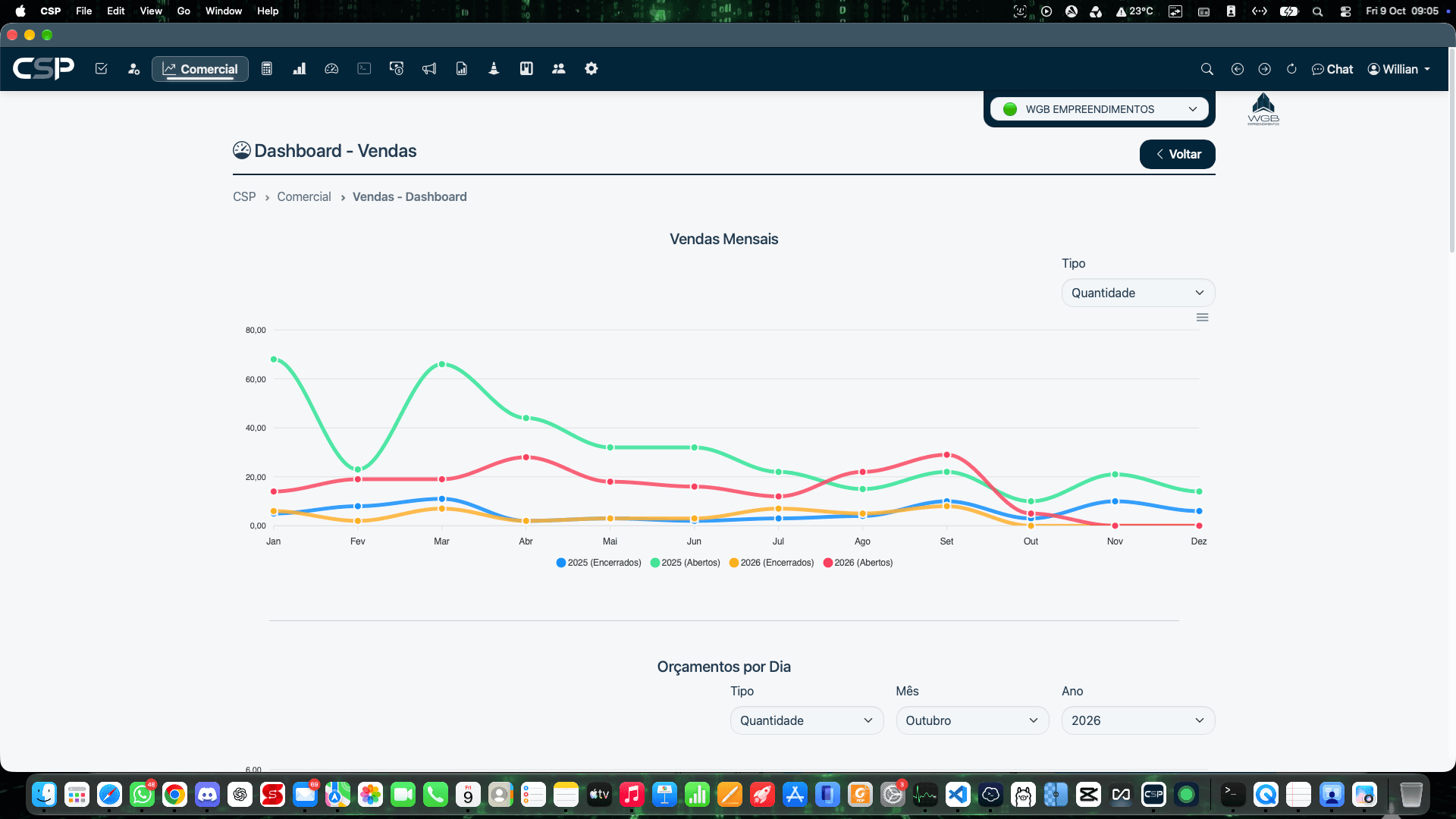Screen dimensions: 1456x819
Task: Toggle the 2025 (Abertos) legend series
Action: [x=686, y=563]
